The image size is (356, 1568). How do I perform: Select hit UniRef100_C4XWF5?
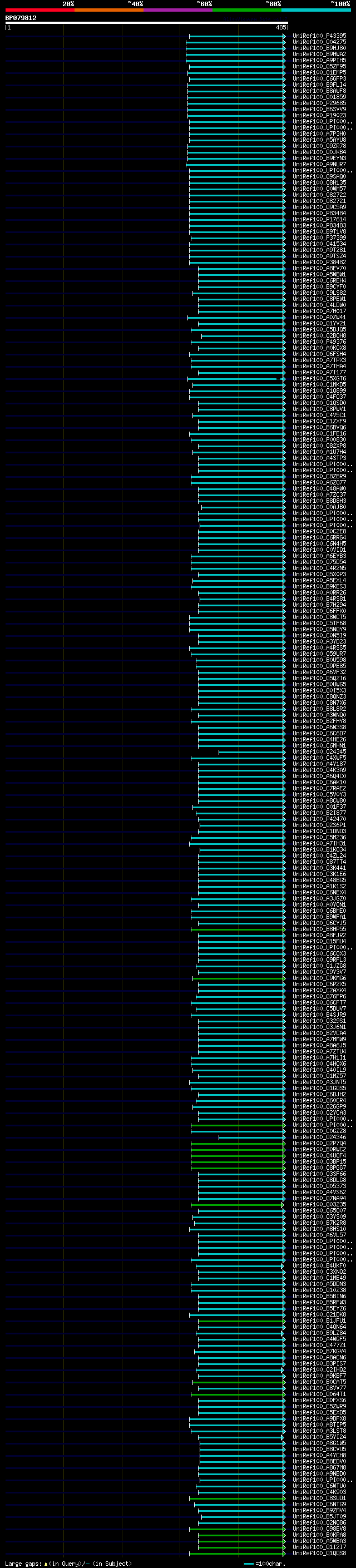tap(319, 758)
